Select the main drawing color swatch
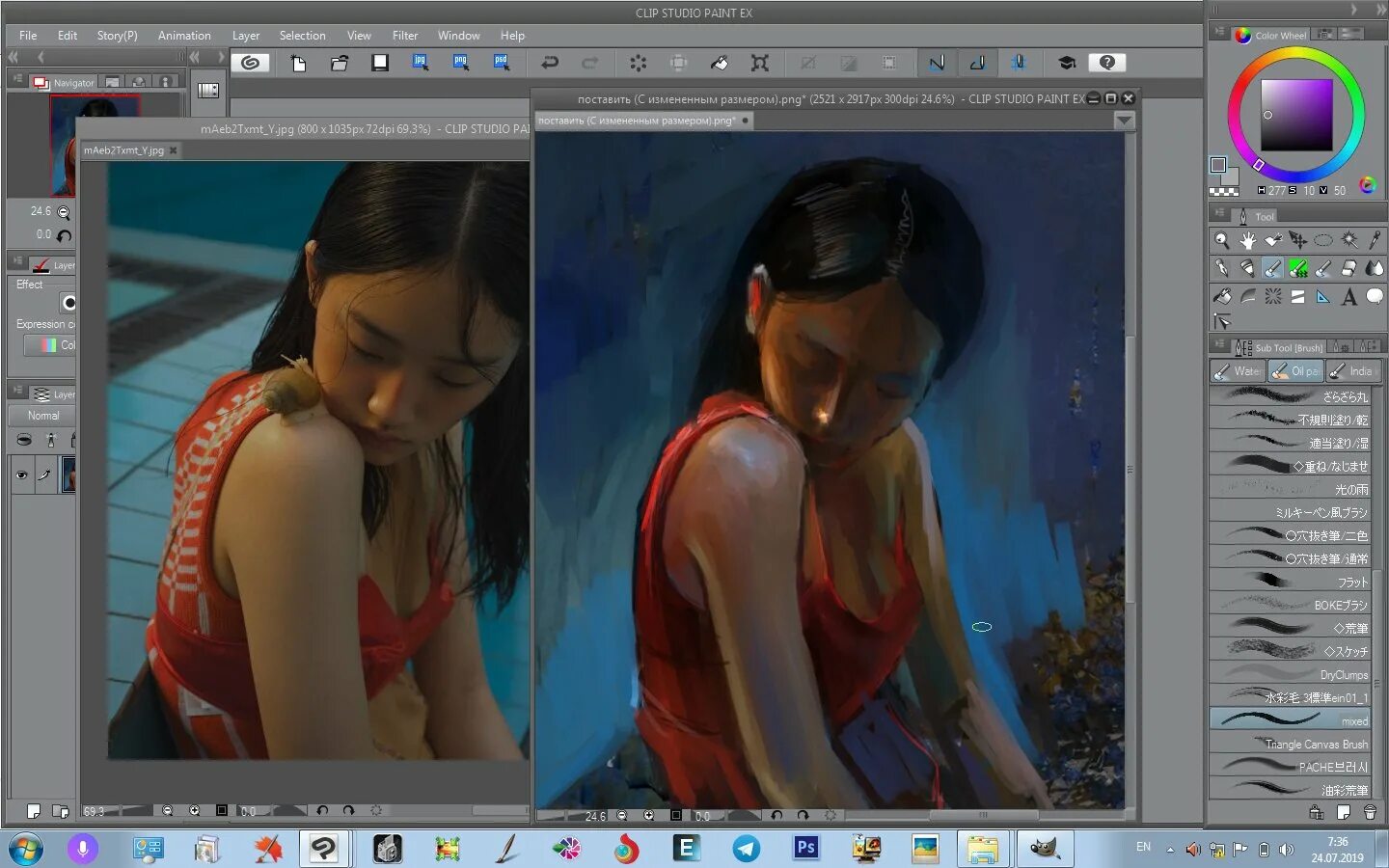This screenshot has width=1389, height=868. pyautogui.click(x=1218, y=166)
